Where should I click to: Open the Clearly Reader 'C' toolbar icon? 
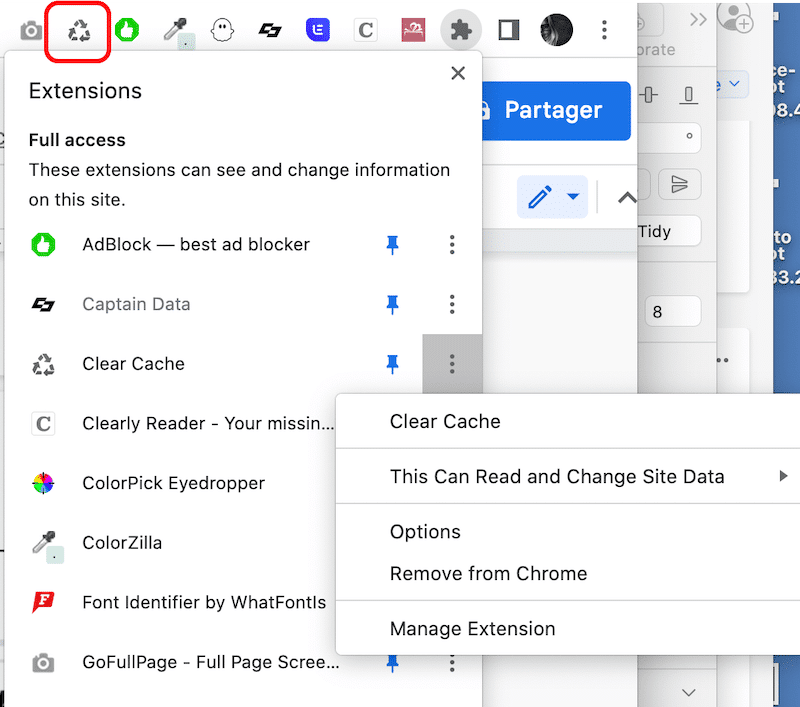(365, 29)
